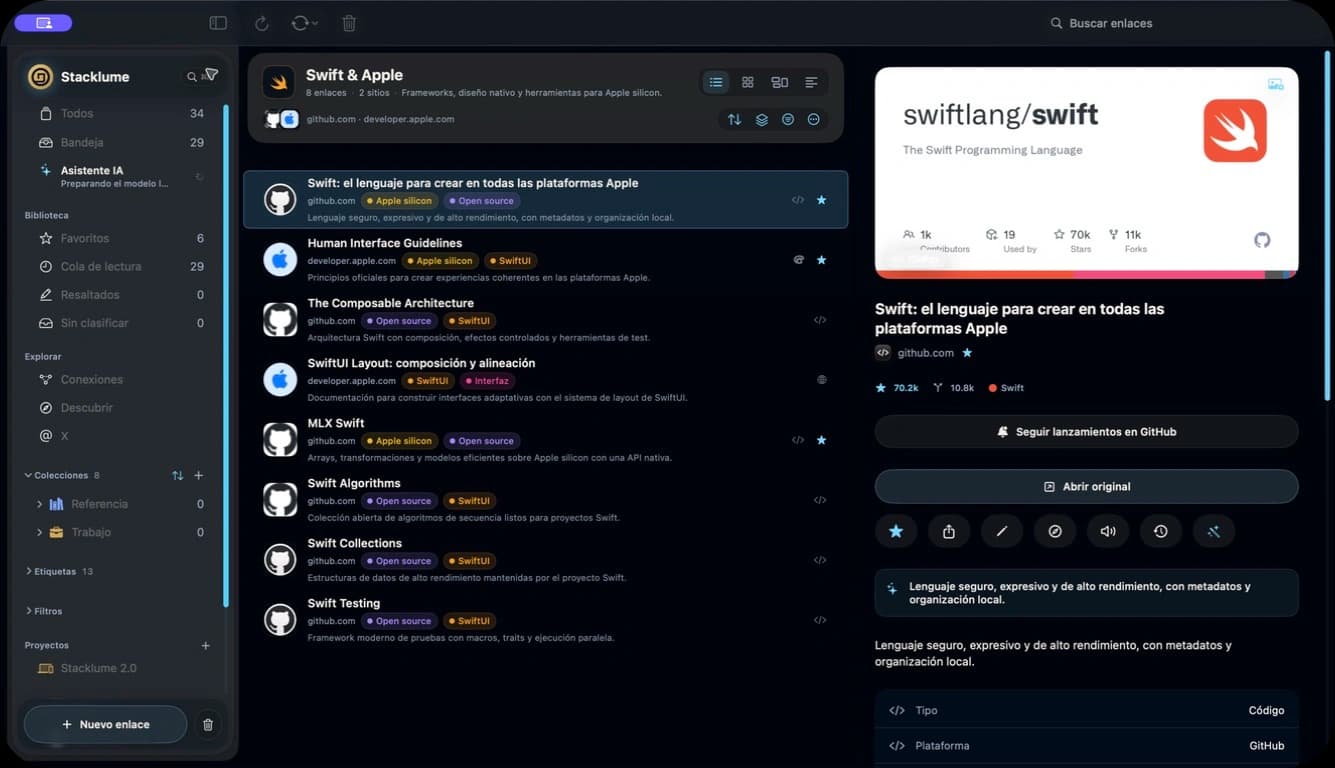The height and width of the screenshot is (768, 1335).
Task: Toggle favorite star on MLX Swift row
Action: tap(822, 440)
